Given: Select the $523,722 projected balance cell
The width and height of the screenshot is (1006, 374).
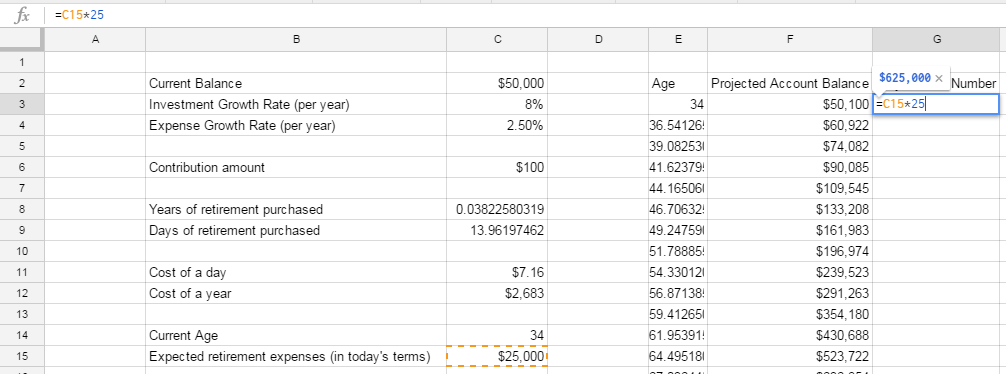Looking at the screenshot, I should pyautogui.click(x=790, y=356).
